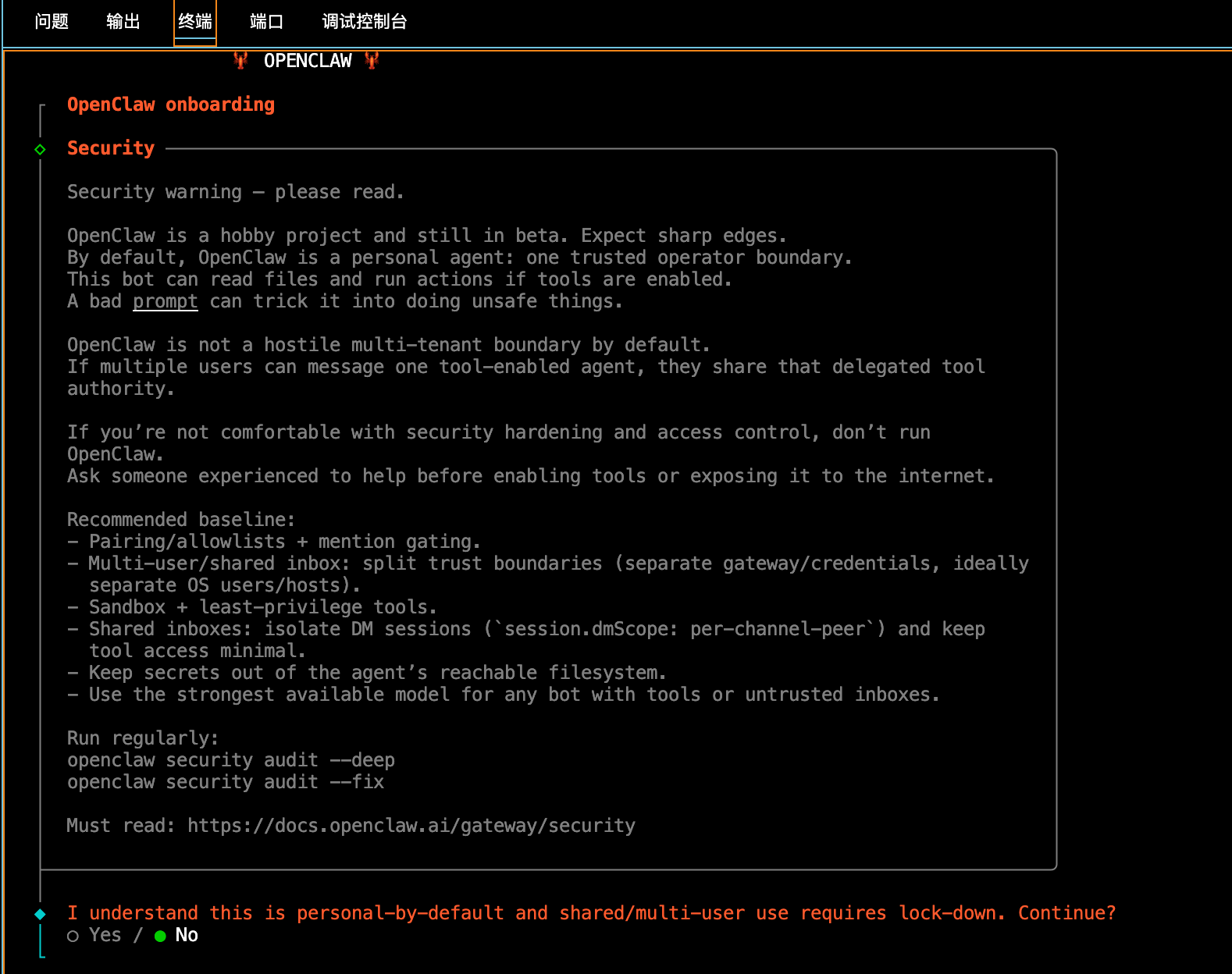Click the "hobby project and still in beta" line

click(427, 236)
